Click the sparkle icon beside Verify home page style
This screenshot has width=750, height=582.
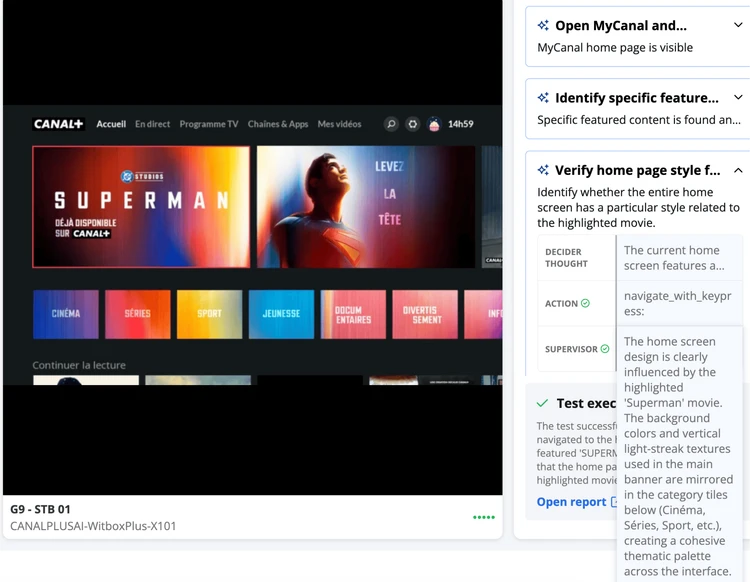543,170
